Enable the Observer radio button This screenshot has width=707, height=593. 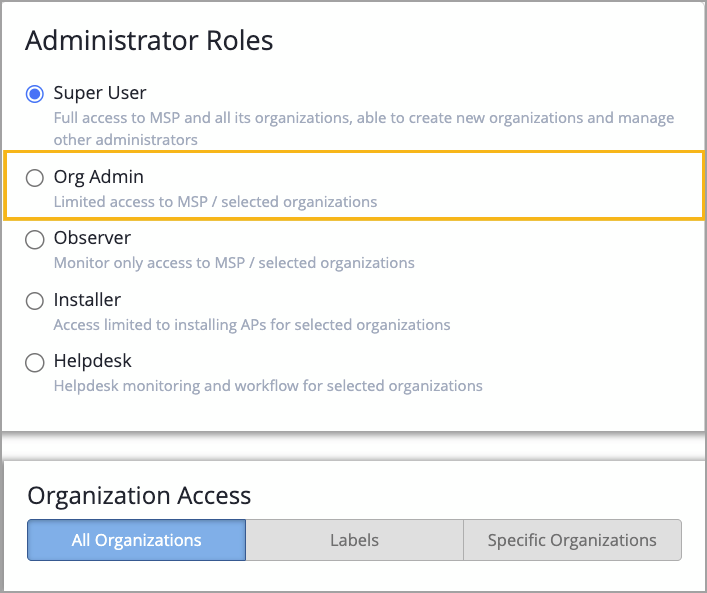pos(35,239)
